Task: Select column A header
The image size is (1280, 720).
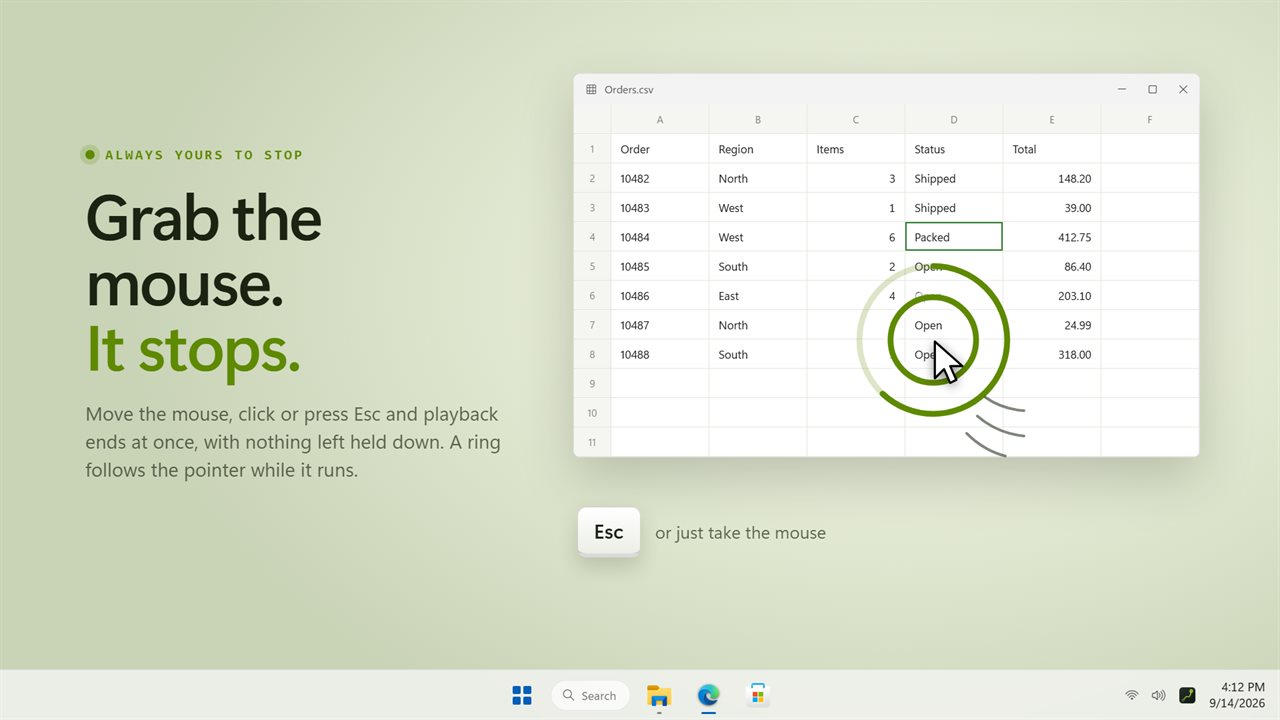Action: (660, 119)
